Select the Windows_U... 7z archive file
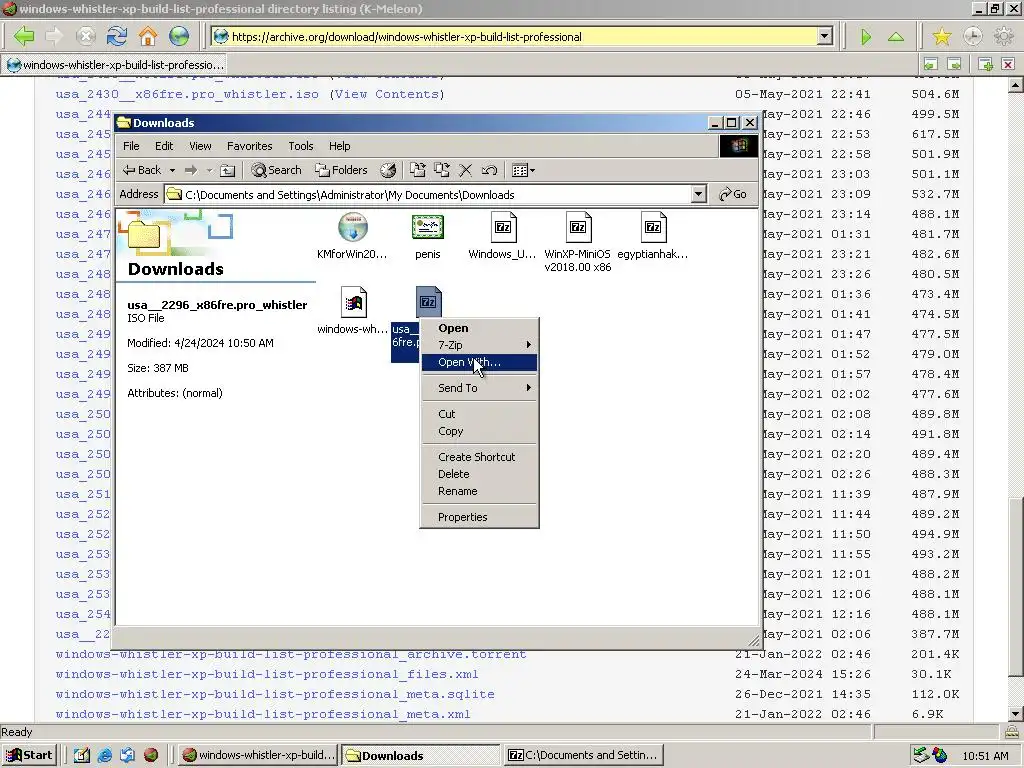The height and width of the screenshot is (768, 1024). [503, 227]
